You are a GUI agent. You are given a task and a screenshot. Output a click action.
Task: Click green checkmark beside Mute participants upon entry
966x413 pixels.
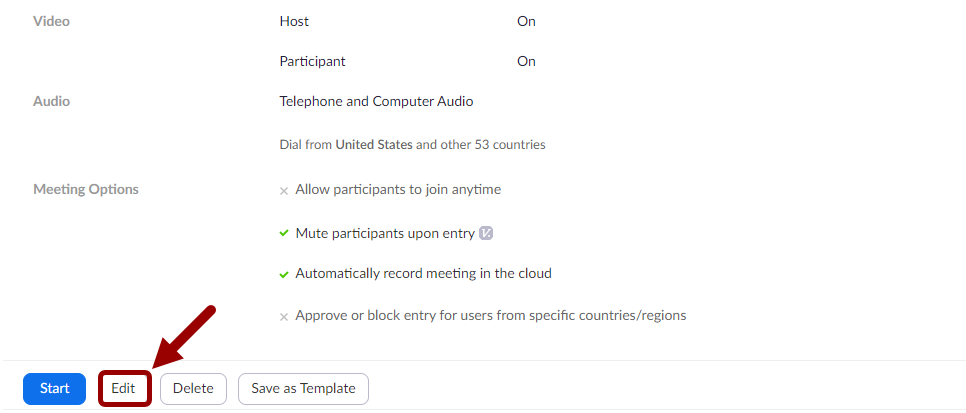tap(284, 233)
